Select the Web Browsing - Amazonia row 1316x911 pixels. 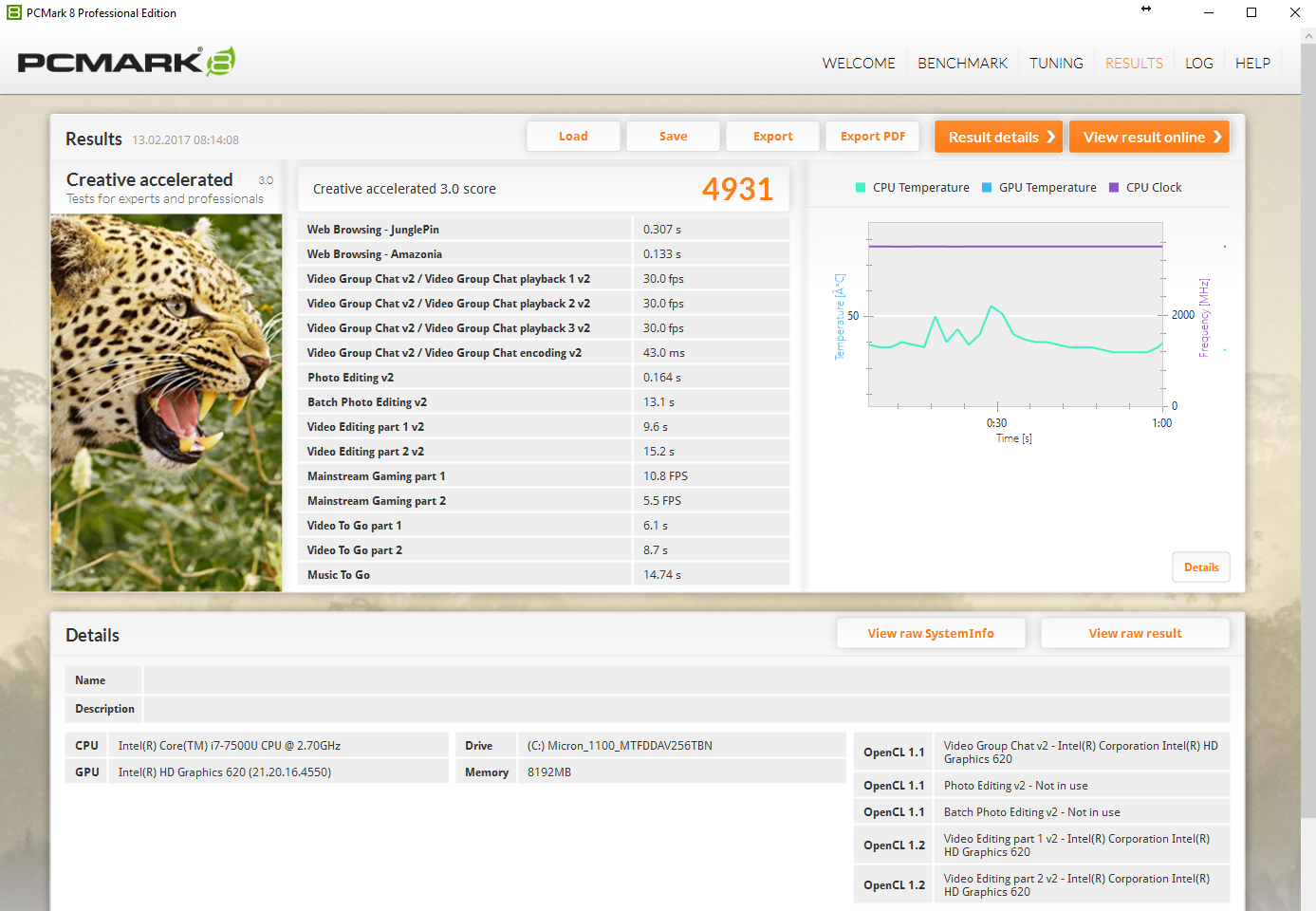[544, 254]
